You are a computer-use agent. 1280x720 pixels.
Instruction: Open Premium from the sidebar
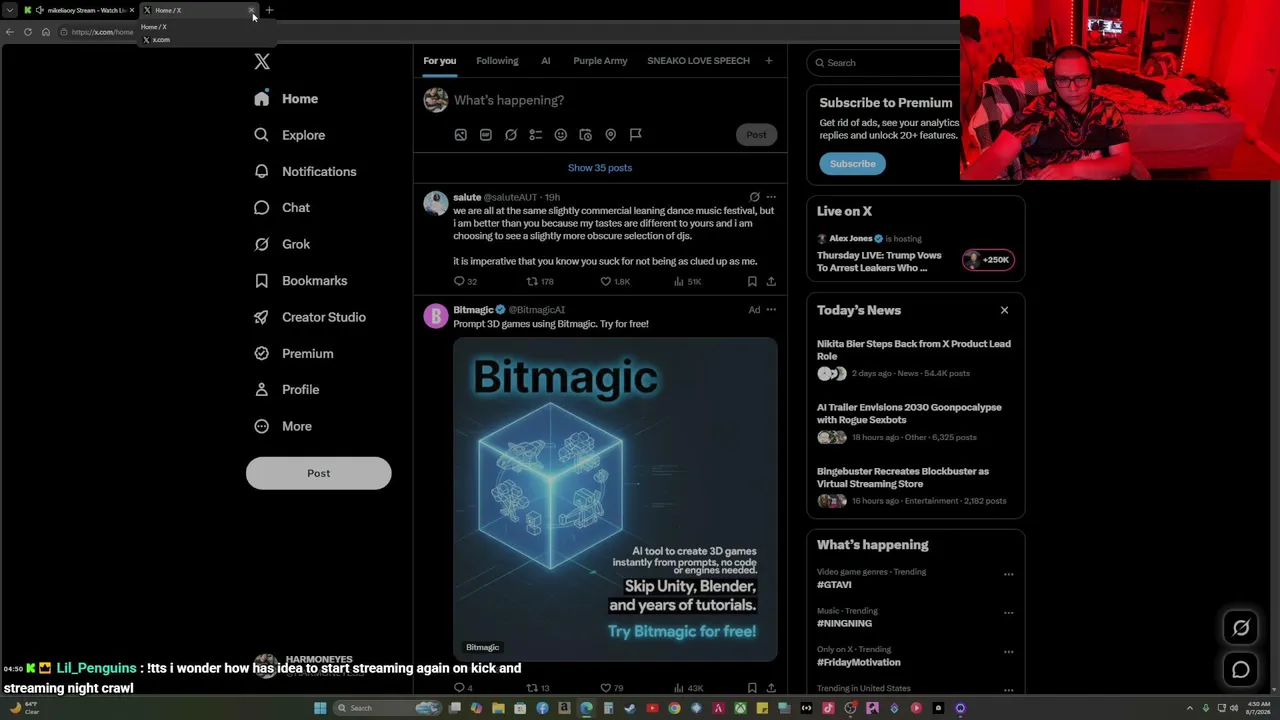(293, 353)
